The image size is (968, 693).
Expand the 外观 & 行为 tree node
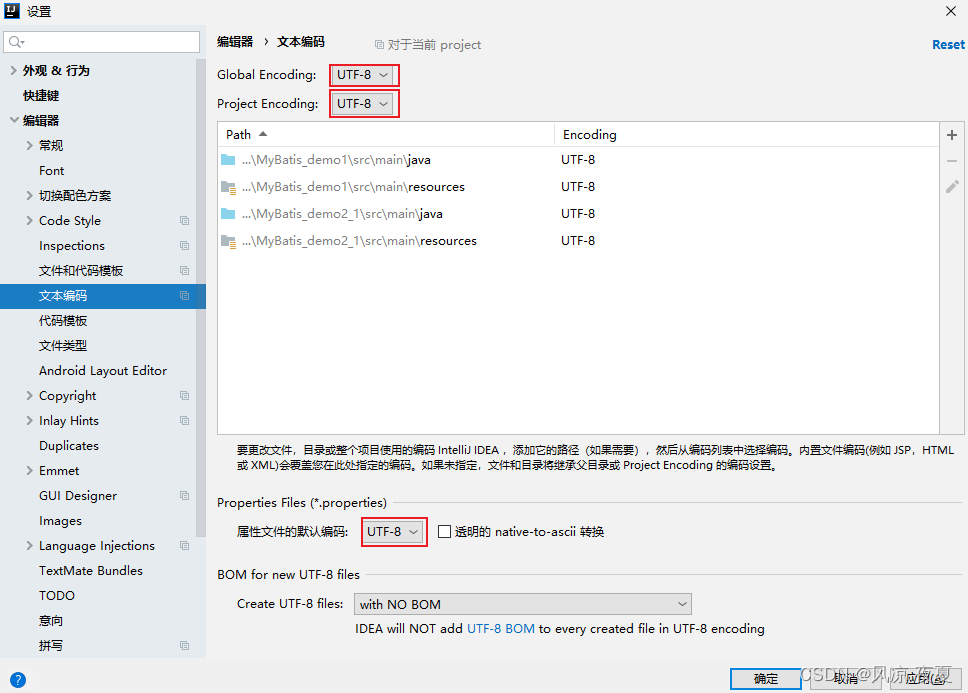point(14,70)
